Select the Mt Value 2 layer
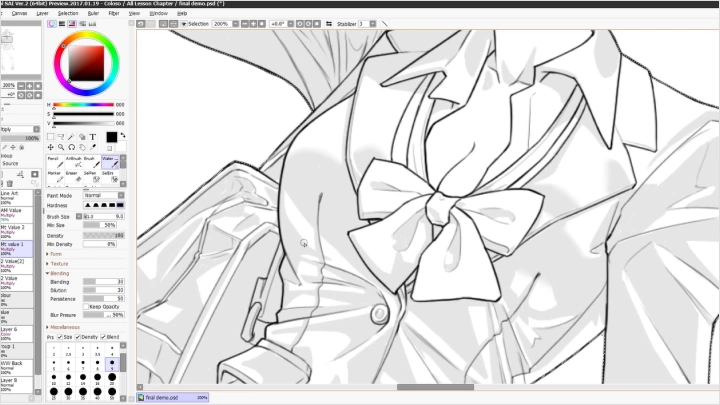The width and height of the screenshot is (720, 405). click(17, 232)
